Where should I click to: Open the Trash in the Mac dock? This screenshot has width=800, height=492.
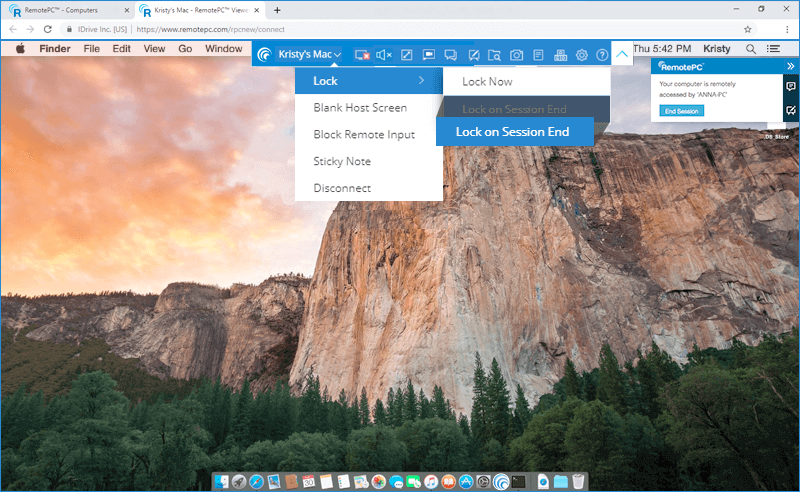pos(578,482)
